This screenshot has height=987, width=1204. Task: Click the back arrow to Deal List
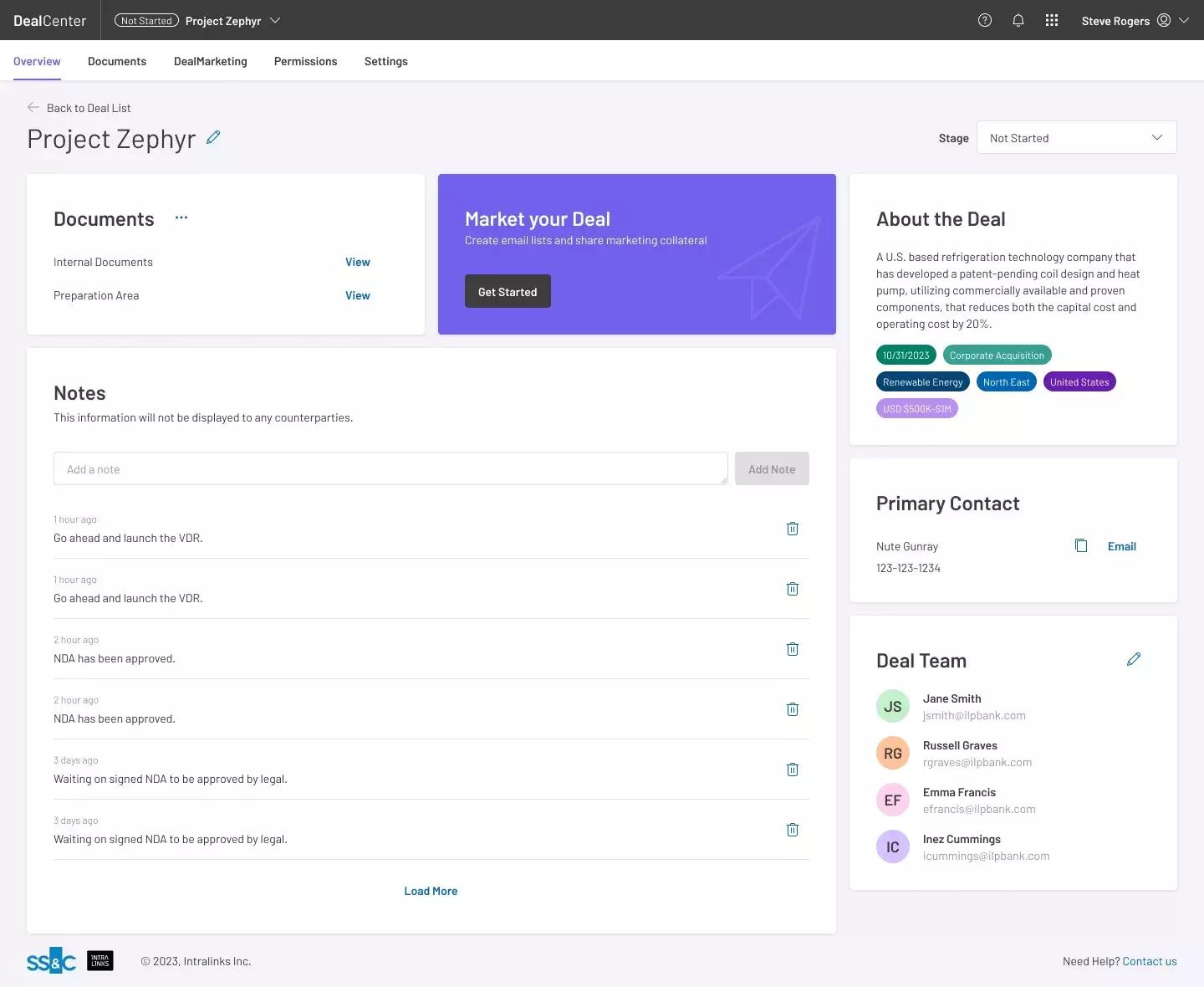point(33,107)
